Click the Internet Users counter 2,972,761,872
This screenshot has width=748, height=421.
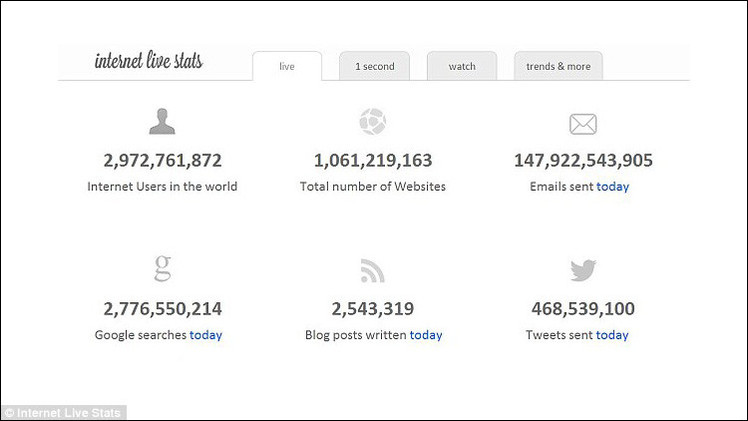[162, 160]
